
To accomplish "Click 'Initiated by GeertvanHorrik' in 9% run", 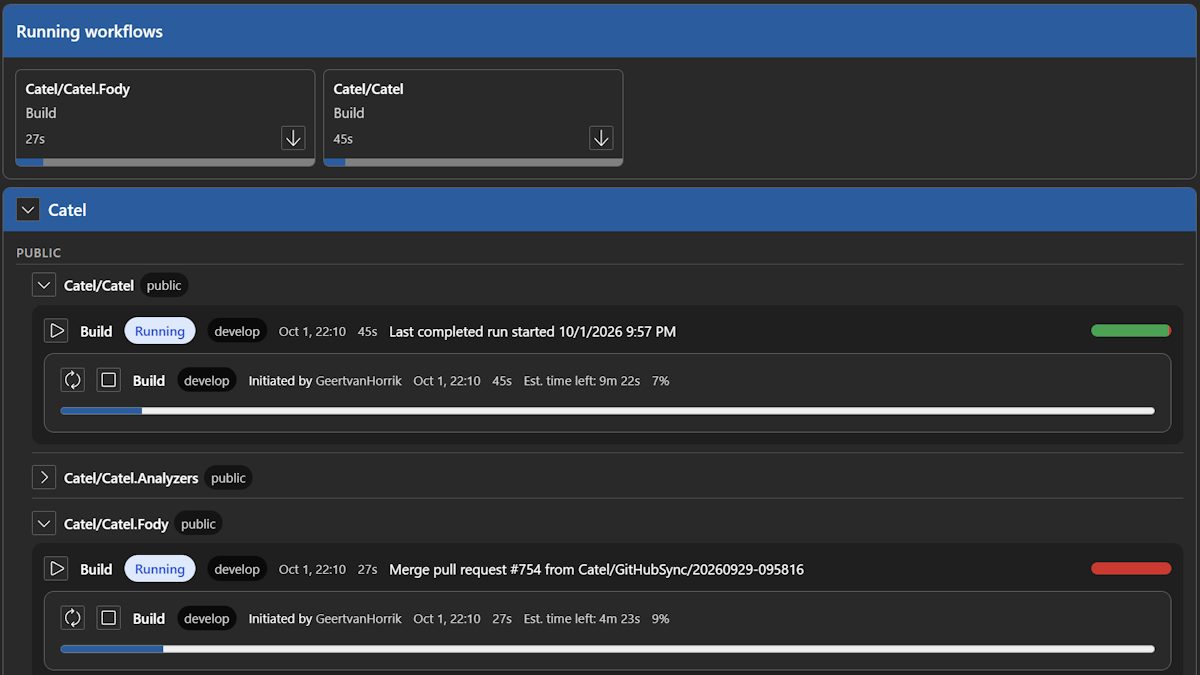I will [325, 618].
